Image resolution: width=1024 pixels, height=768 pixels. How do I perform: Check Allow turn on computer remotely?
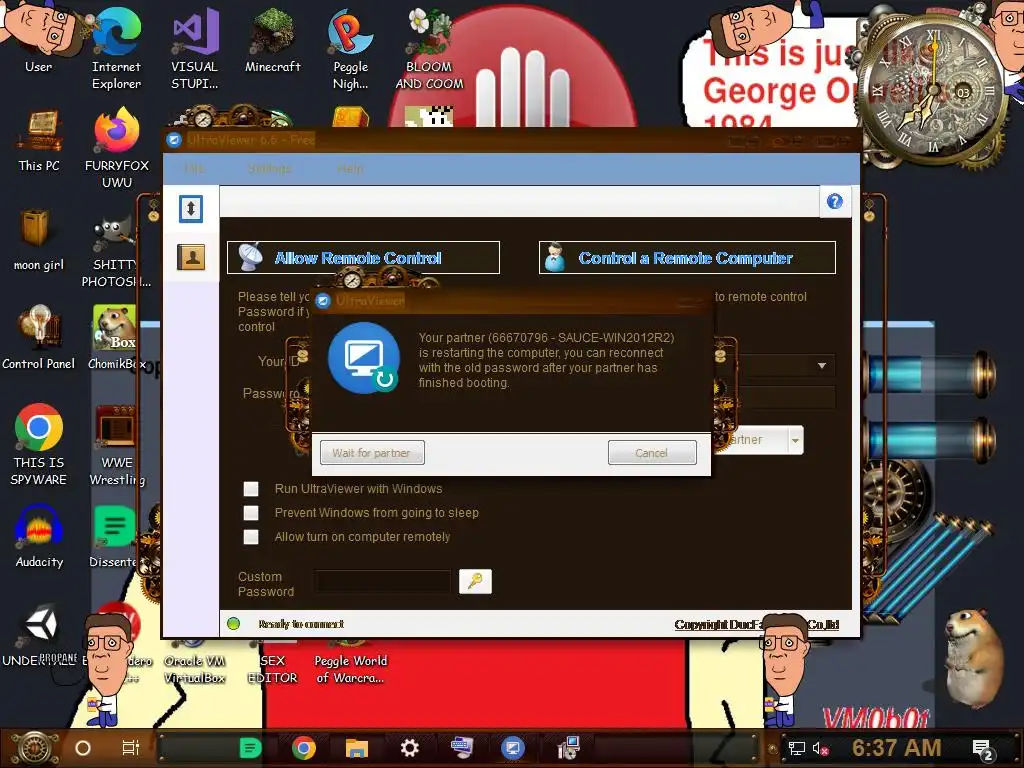[x=251, y=537]
